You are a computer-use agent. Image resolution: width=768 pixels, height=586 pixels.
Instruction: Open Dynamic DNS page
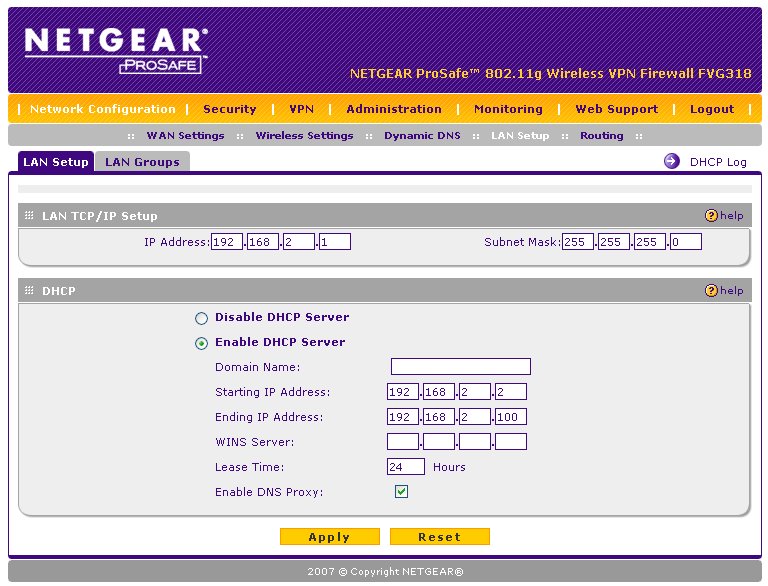(422, 135)
